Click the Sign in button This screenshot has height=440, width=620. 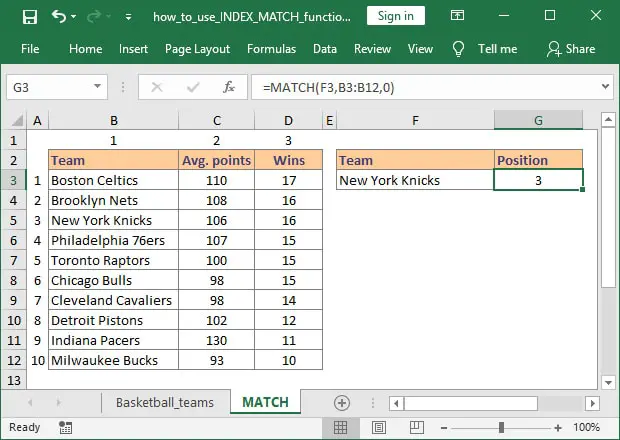pyautogui.click(x=396, y=16)
